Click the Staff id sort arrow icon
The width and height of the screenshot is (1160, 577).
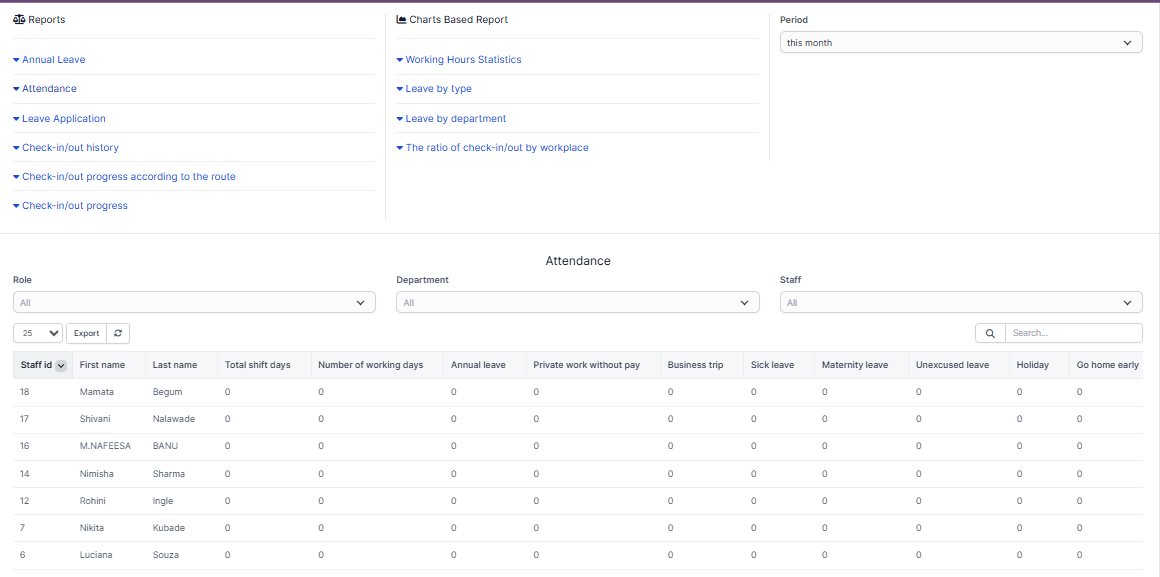point(61,366)
